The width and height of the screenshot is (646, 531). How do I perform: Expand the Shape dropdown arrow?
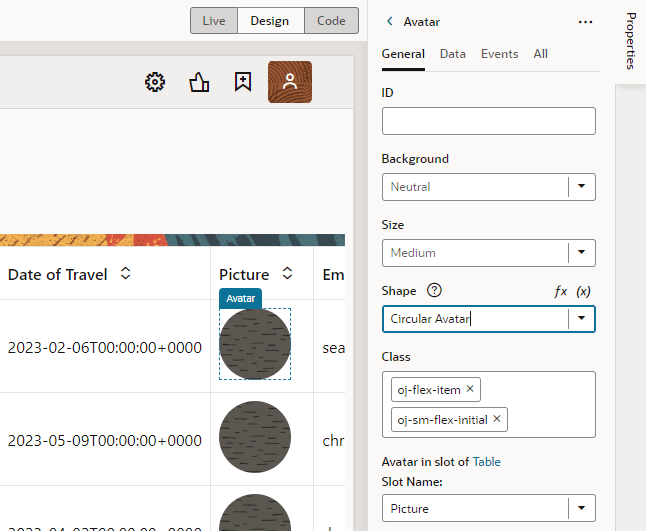coord(581,318)
